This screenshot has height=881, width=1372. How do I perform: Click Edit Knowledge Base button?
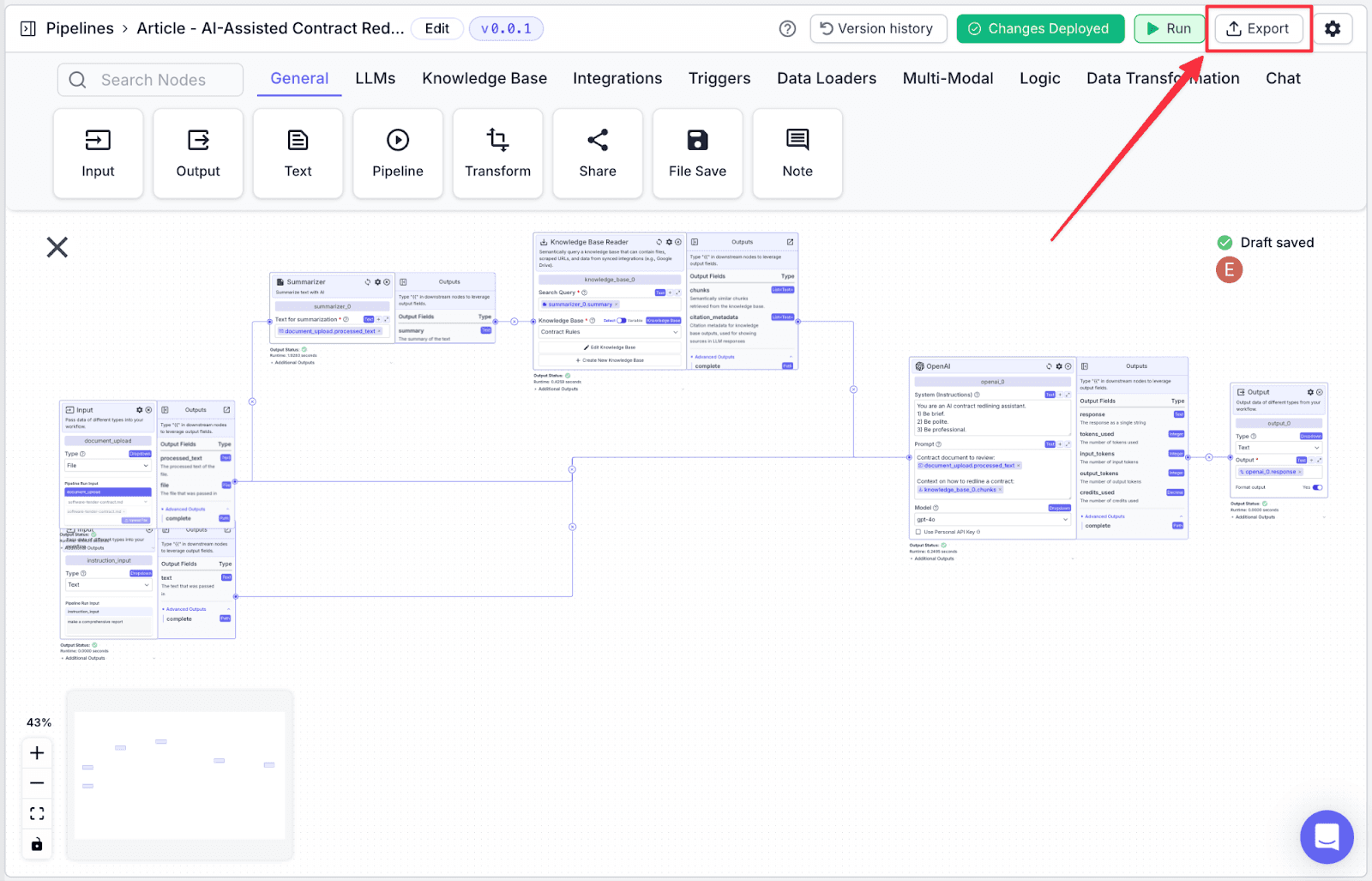[x=610, y=347]
